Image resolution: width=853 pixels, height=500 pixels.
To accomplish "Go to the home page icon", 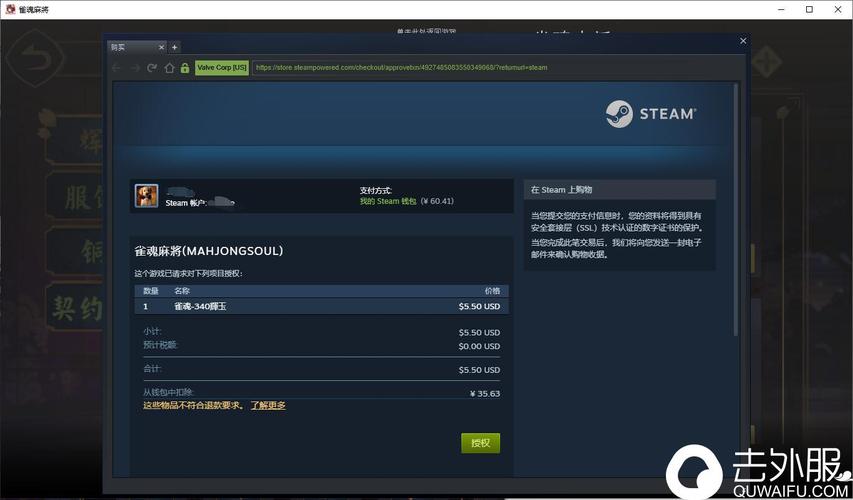I will [x=169, y=68].
